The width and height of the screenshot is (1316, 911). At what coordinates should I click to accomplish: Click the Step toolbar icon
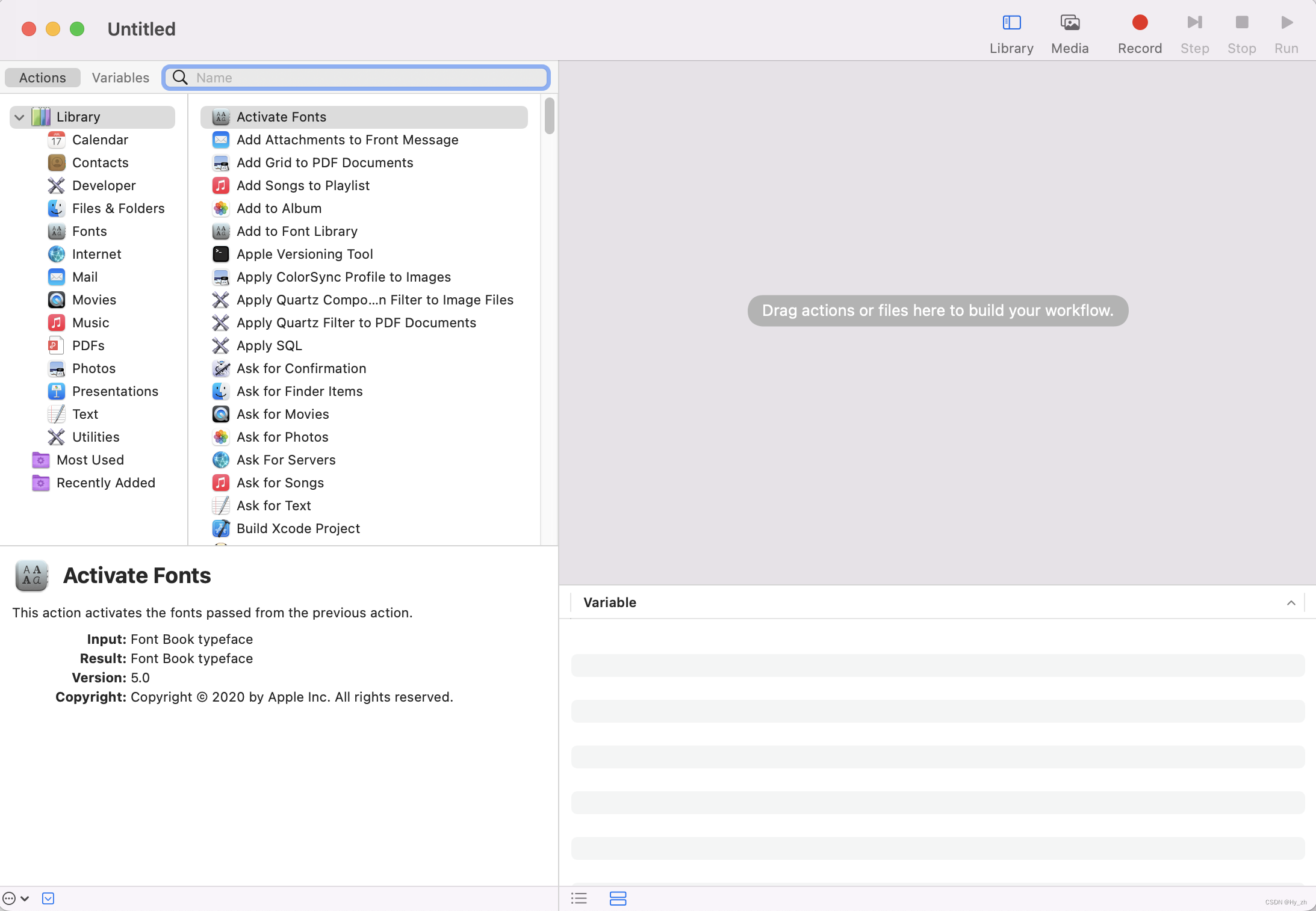[1194, 23]
